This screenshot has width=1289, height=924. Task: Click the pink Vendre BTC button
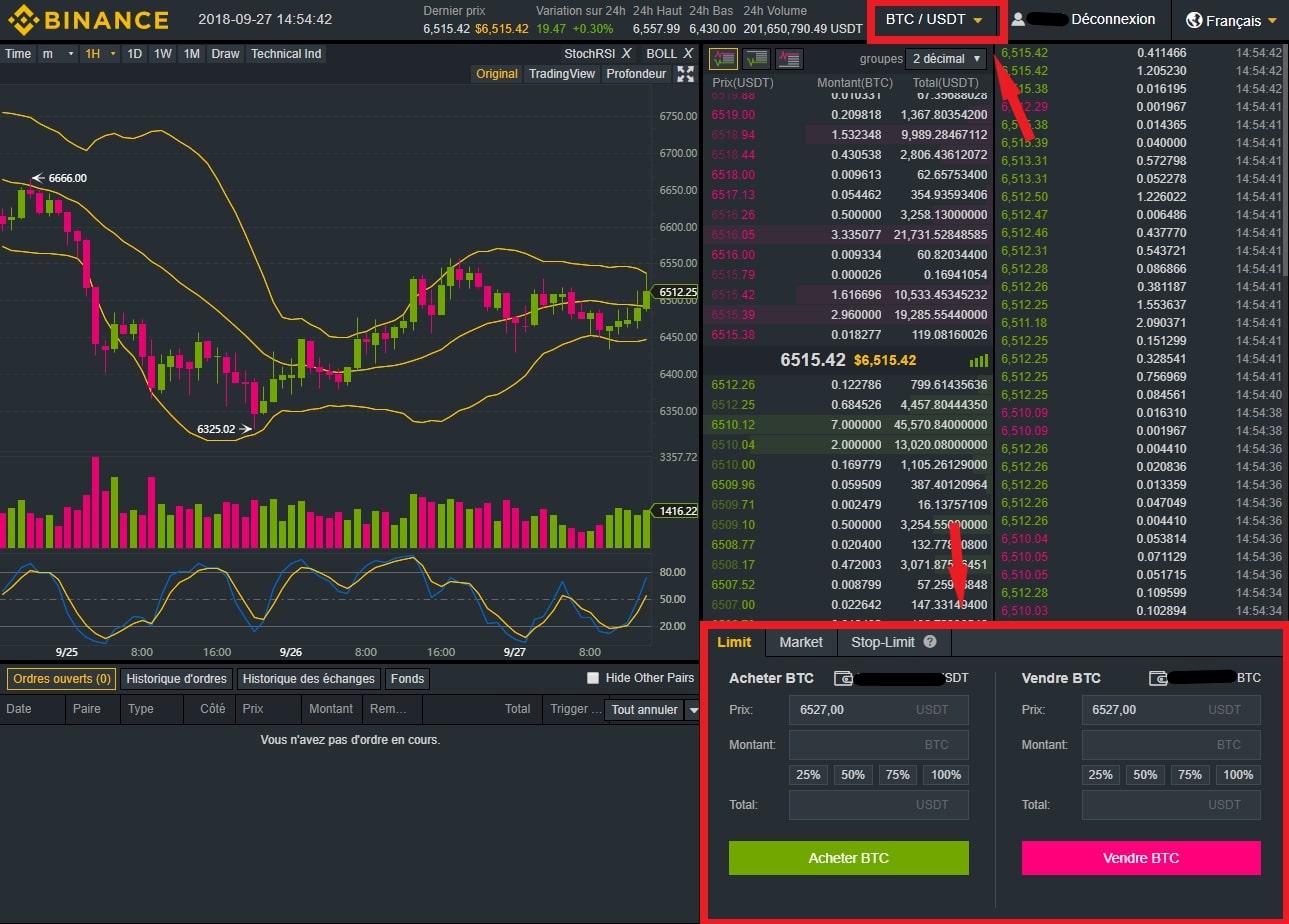click(1141, 858)
